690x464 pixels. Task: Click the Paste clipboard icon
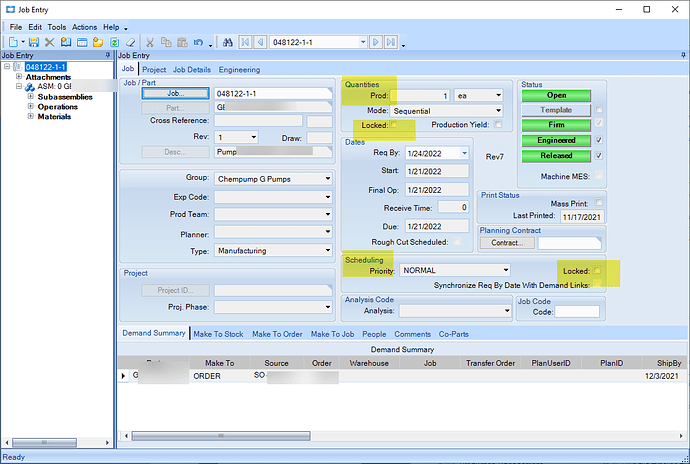tap(182, 42)
